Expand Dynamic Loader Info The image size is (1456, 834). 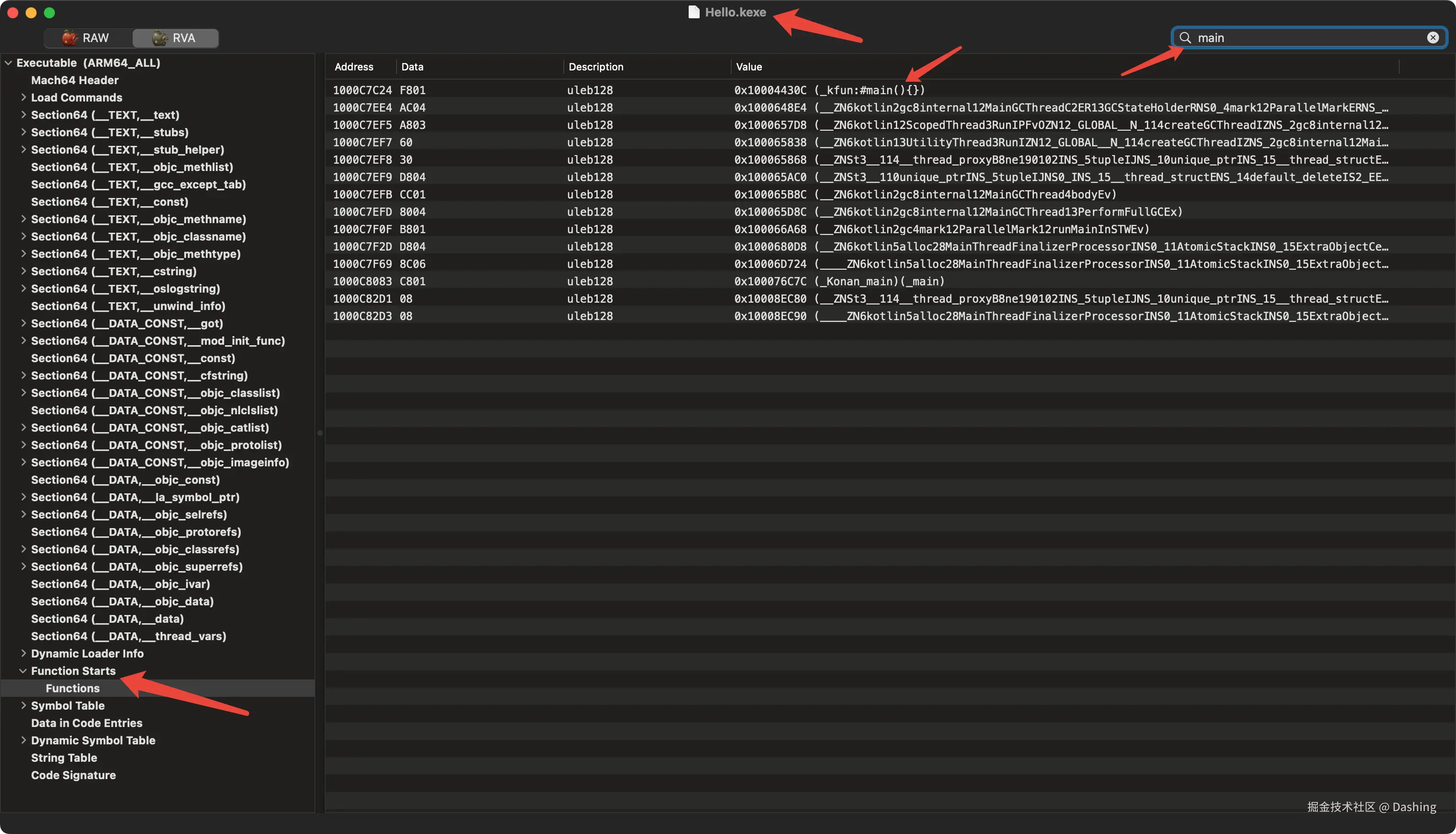(x=23, y=653)
